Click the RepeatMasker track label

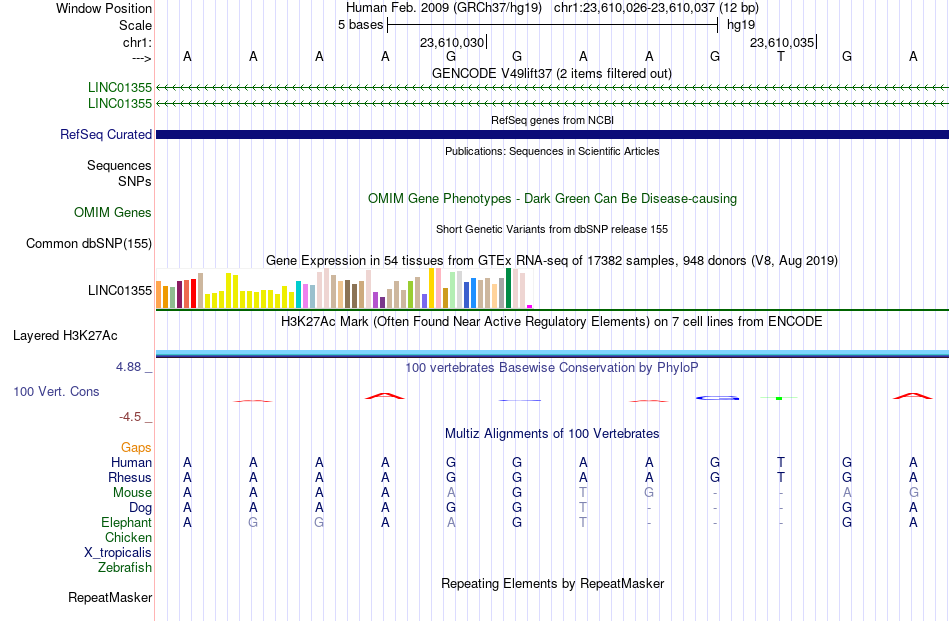click(x=110, y=598)
